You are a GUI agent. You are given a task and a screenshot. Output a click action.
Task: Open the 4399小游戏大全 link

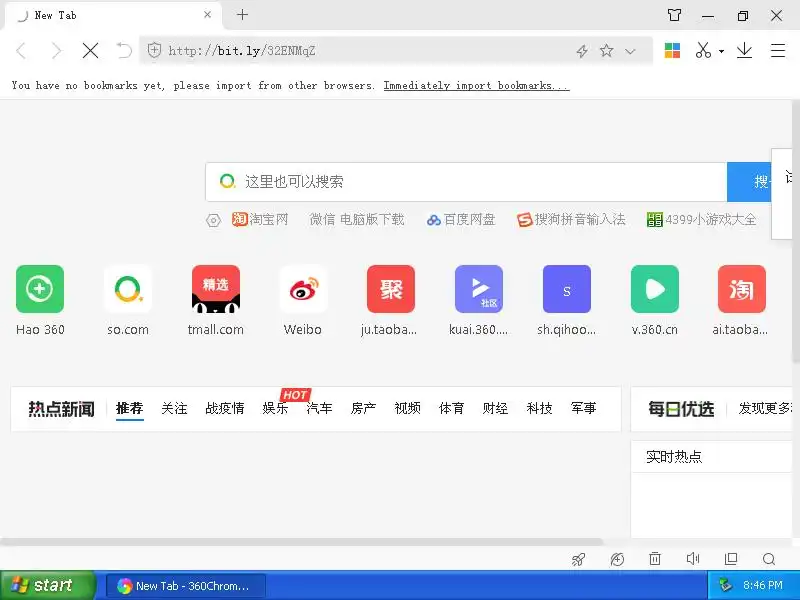[x=702, y=219]
